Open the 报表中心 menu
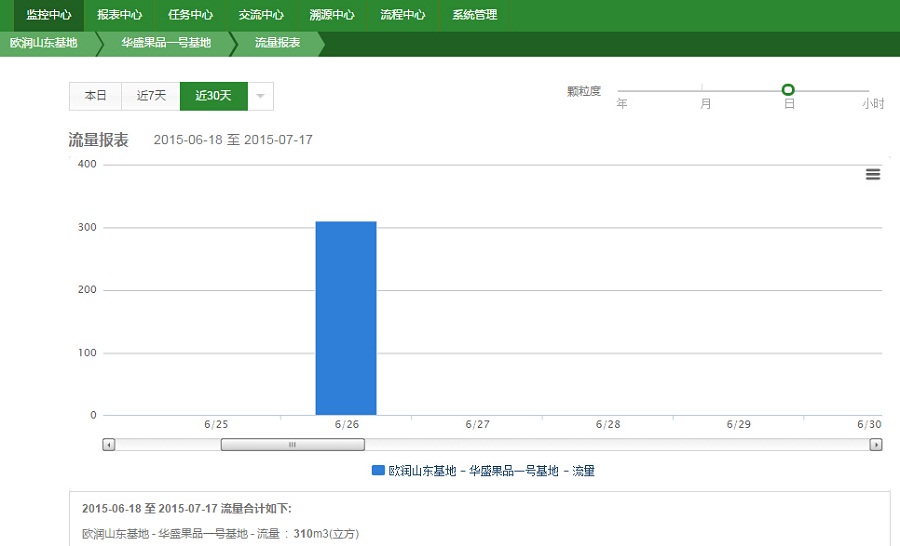 [120, 15]
